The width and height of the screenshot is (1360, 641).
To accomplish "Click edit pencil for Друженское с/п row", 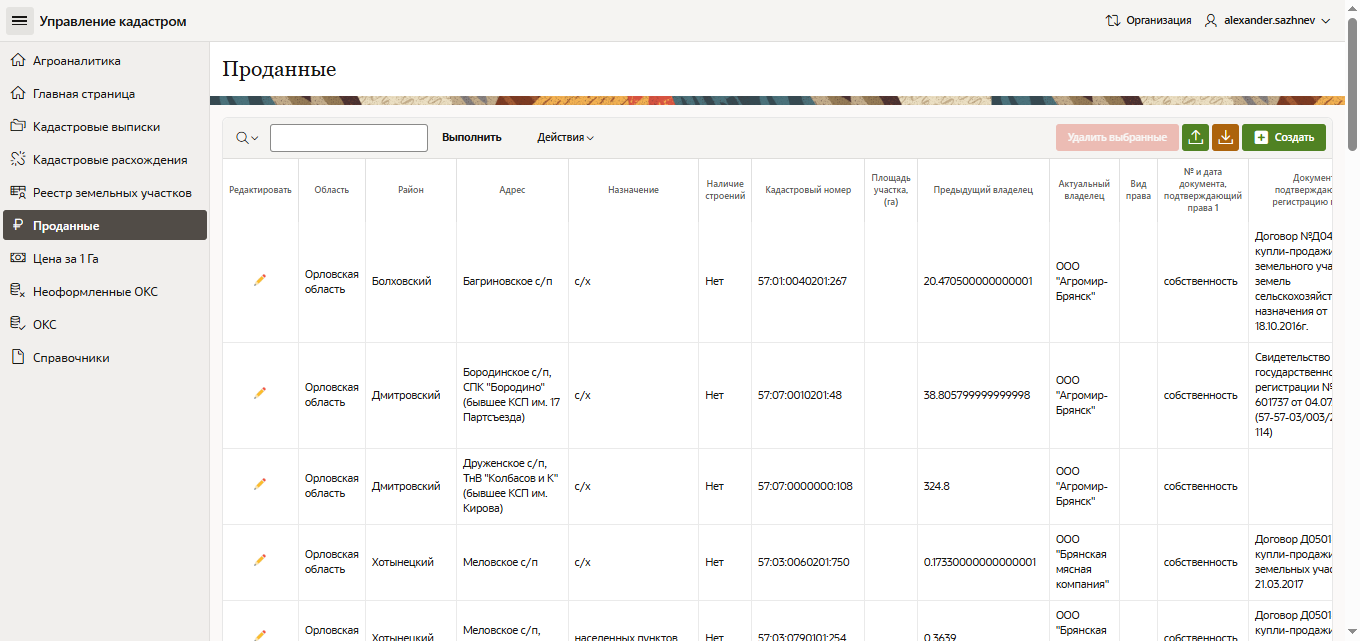I will [260, 485].
